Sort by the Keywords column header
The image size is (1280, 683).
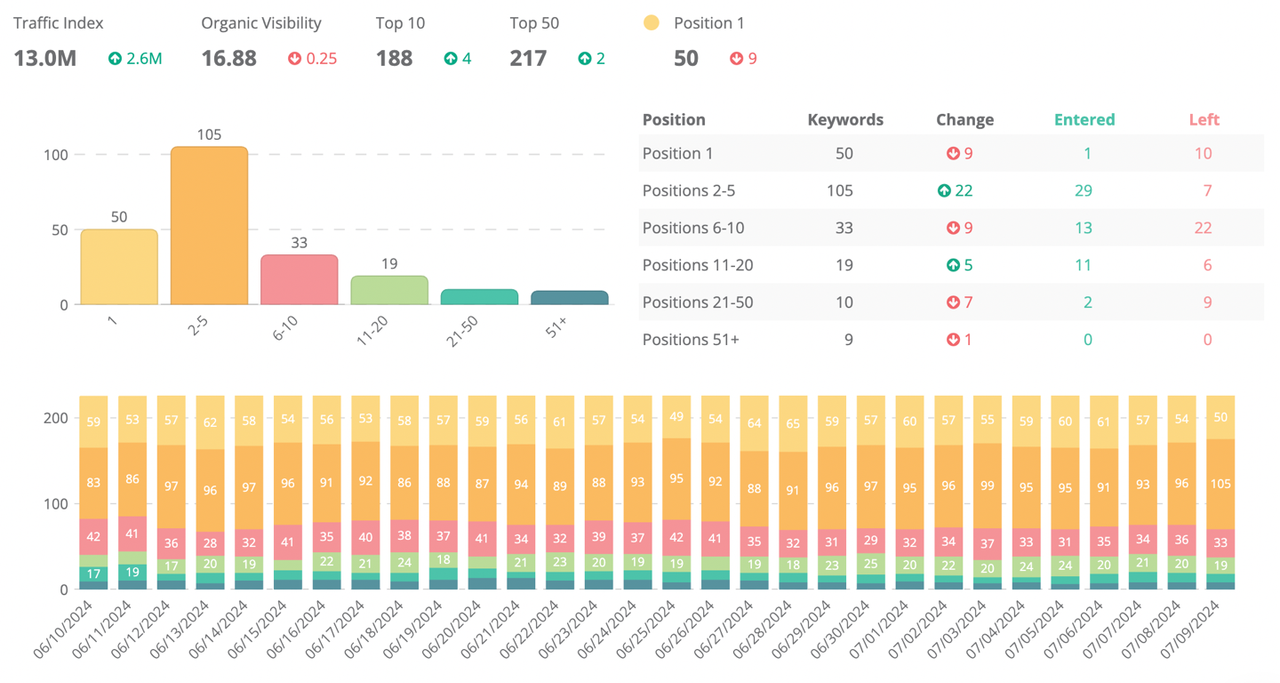coord(846,120)
